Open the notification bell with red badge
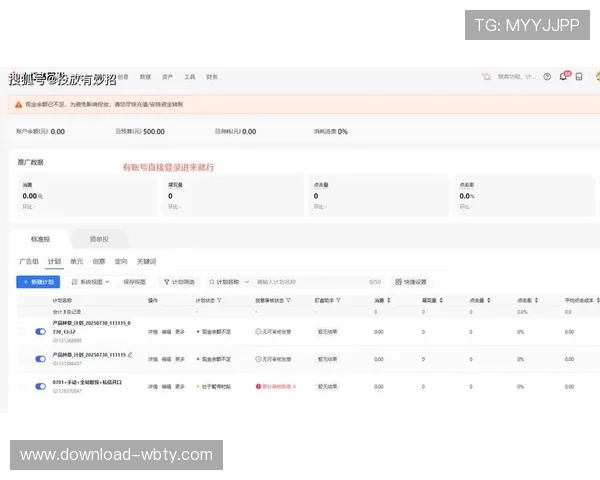600x480 pixels. coord(564,76)
